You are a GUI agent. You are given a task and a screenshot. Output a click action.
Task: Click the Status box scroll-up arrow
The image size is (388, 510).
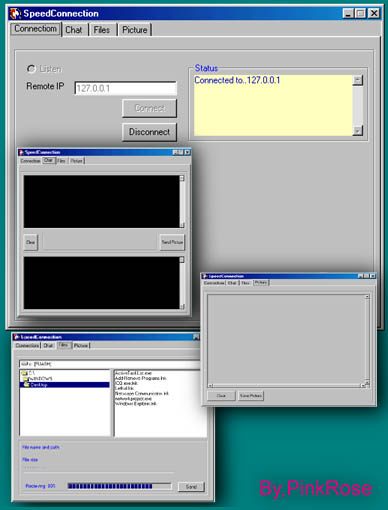(x=357, y=80)
